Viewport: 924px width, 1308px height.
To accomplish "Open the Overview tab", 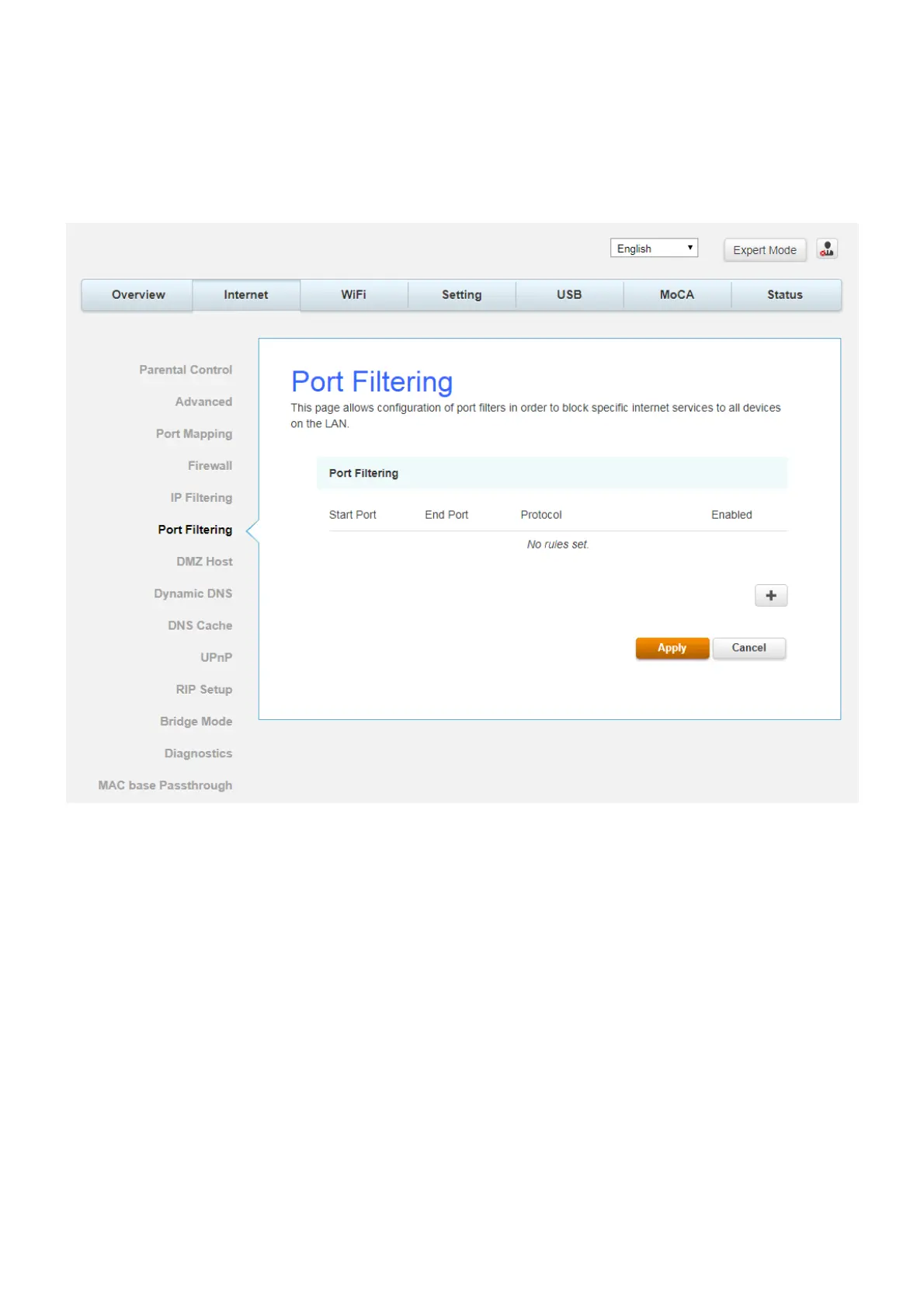I will coord(137,294).
